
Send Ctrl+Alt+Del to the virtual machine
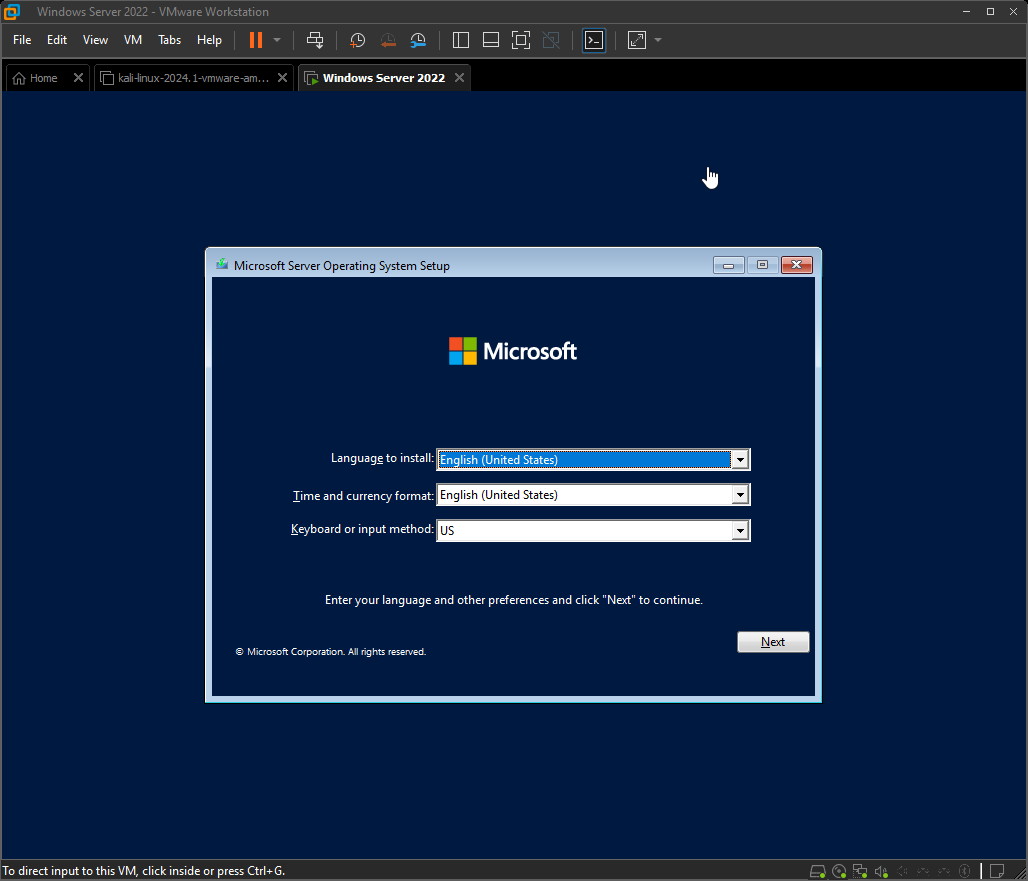click(x=315, y=40)
